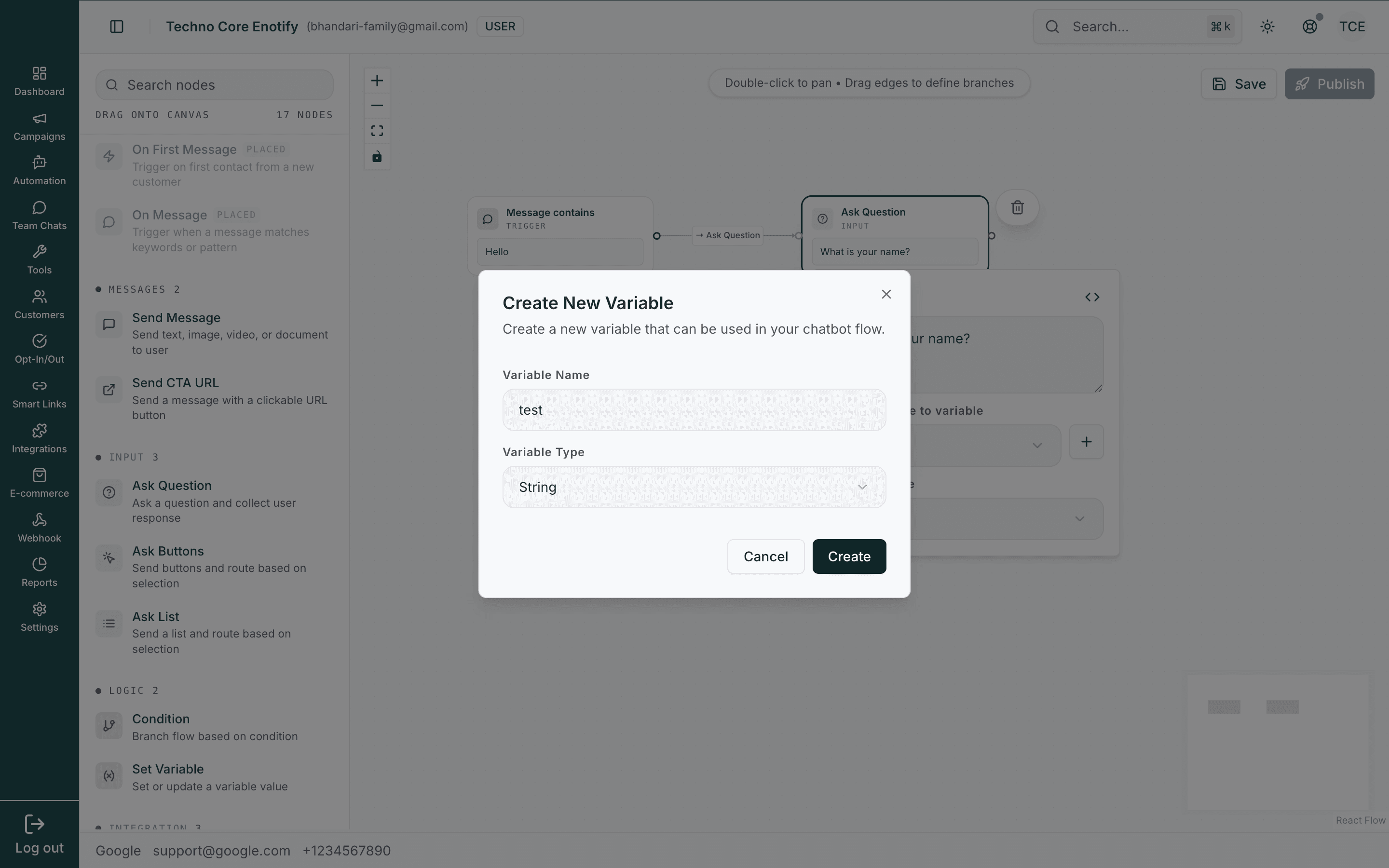This screenshot has height=868, width=1389.
Task: Toggle the canvas lock icon
Action: pos(377,156)
